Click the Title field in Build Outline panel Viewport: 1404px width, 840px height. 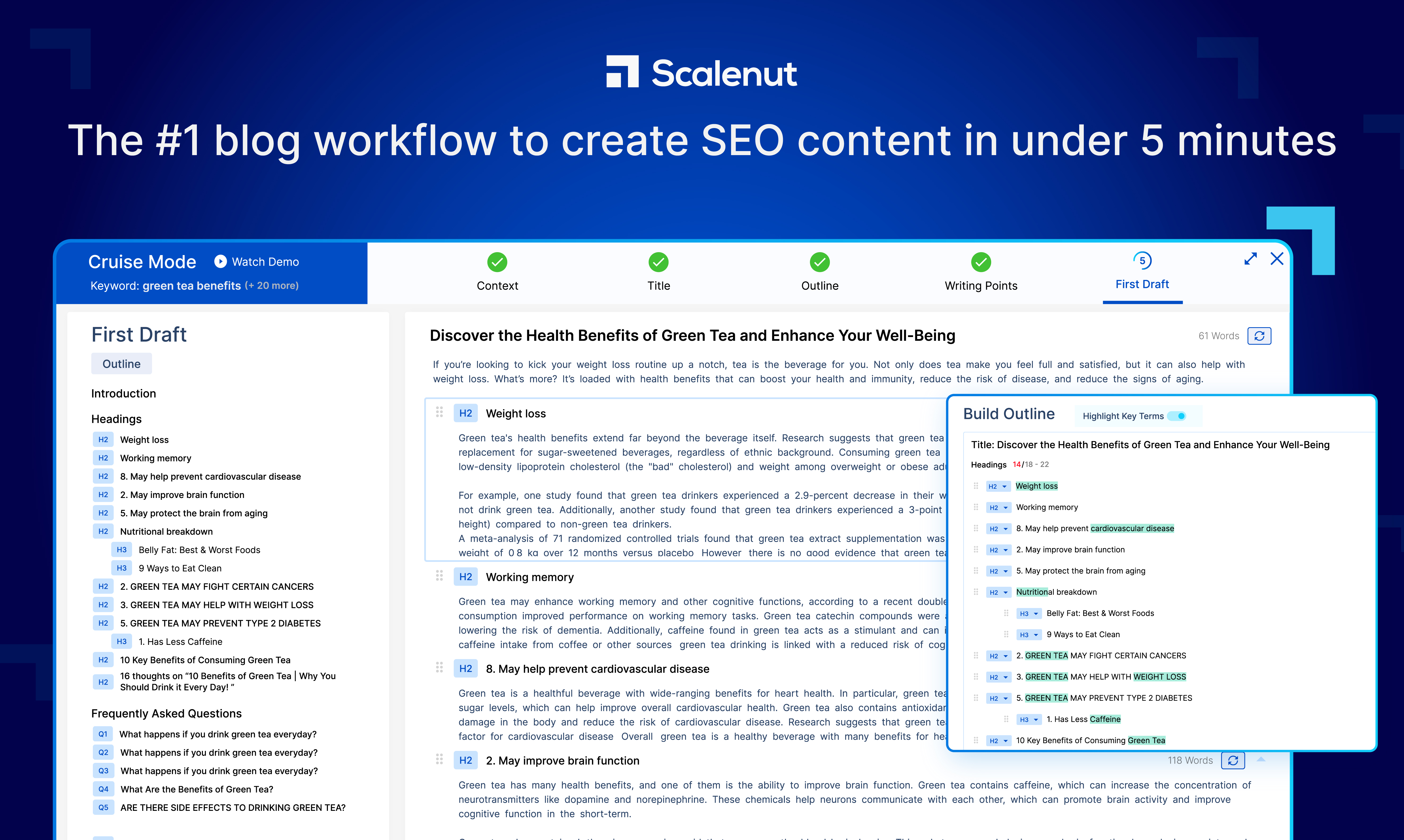[x=1150, y=445]
